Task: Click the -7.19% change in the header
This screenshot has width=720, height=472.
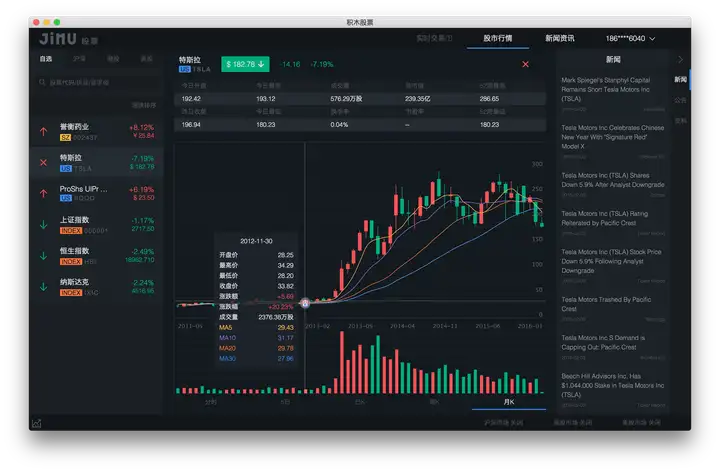Action: (322, 64)
